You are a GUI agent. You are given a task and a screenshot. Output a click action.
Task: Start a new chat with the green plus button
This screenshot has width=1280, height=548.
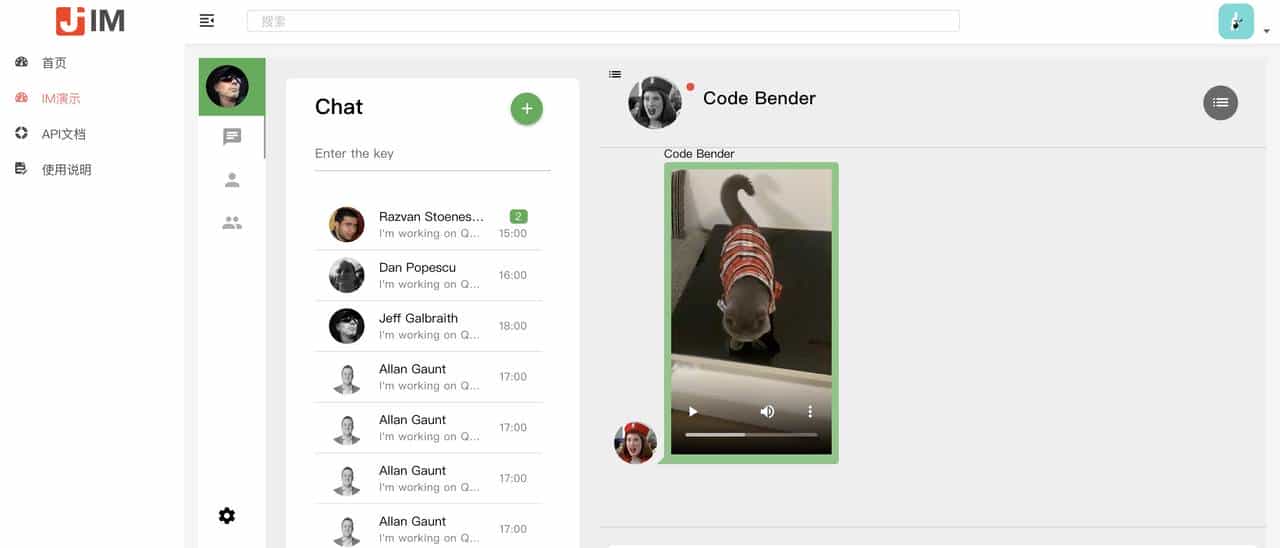(527, 109)
